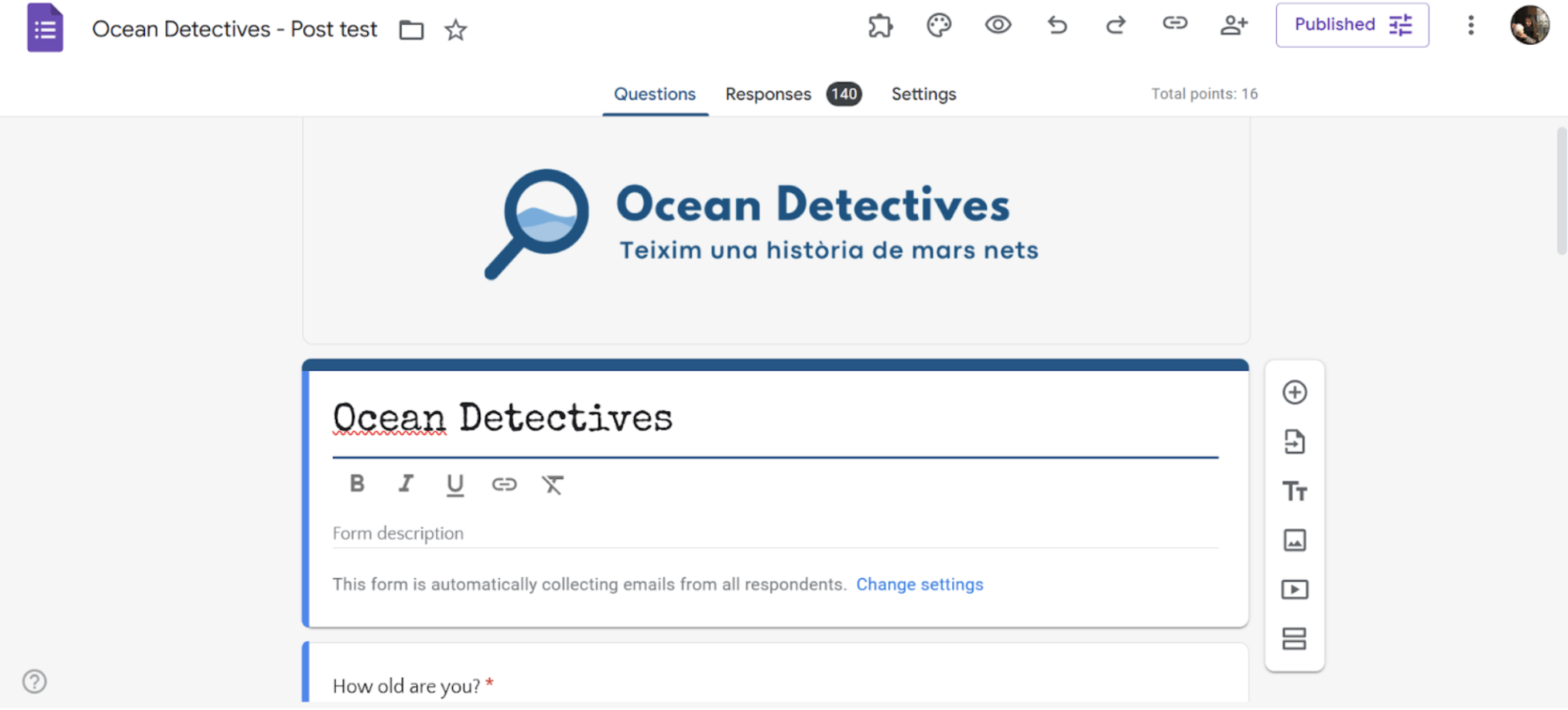Add a question with plus icon
This screenshot has height=710, width=1568.
(1294, 393)
